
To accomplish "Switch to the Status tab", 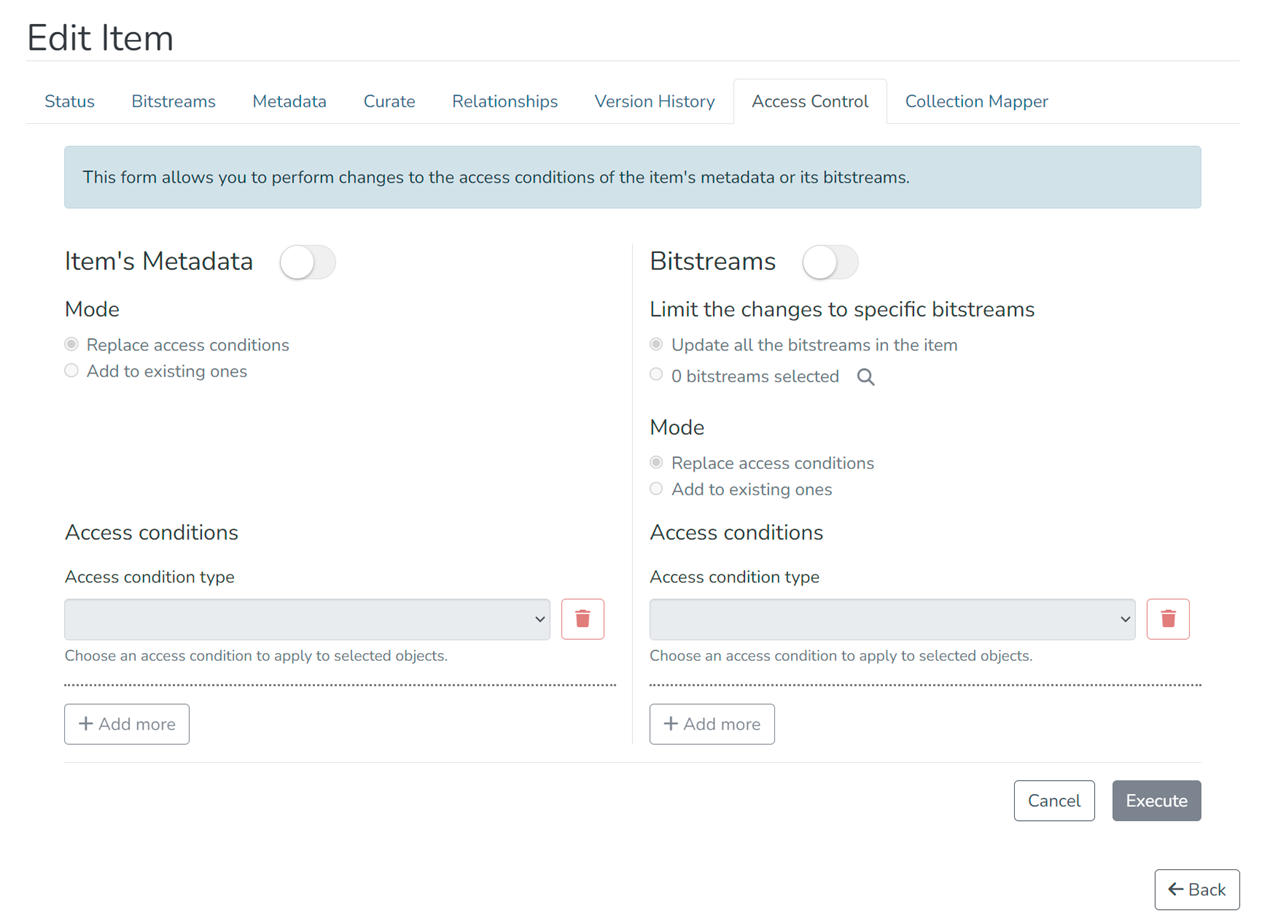I will 69,101.
